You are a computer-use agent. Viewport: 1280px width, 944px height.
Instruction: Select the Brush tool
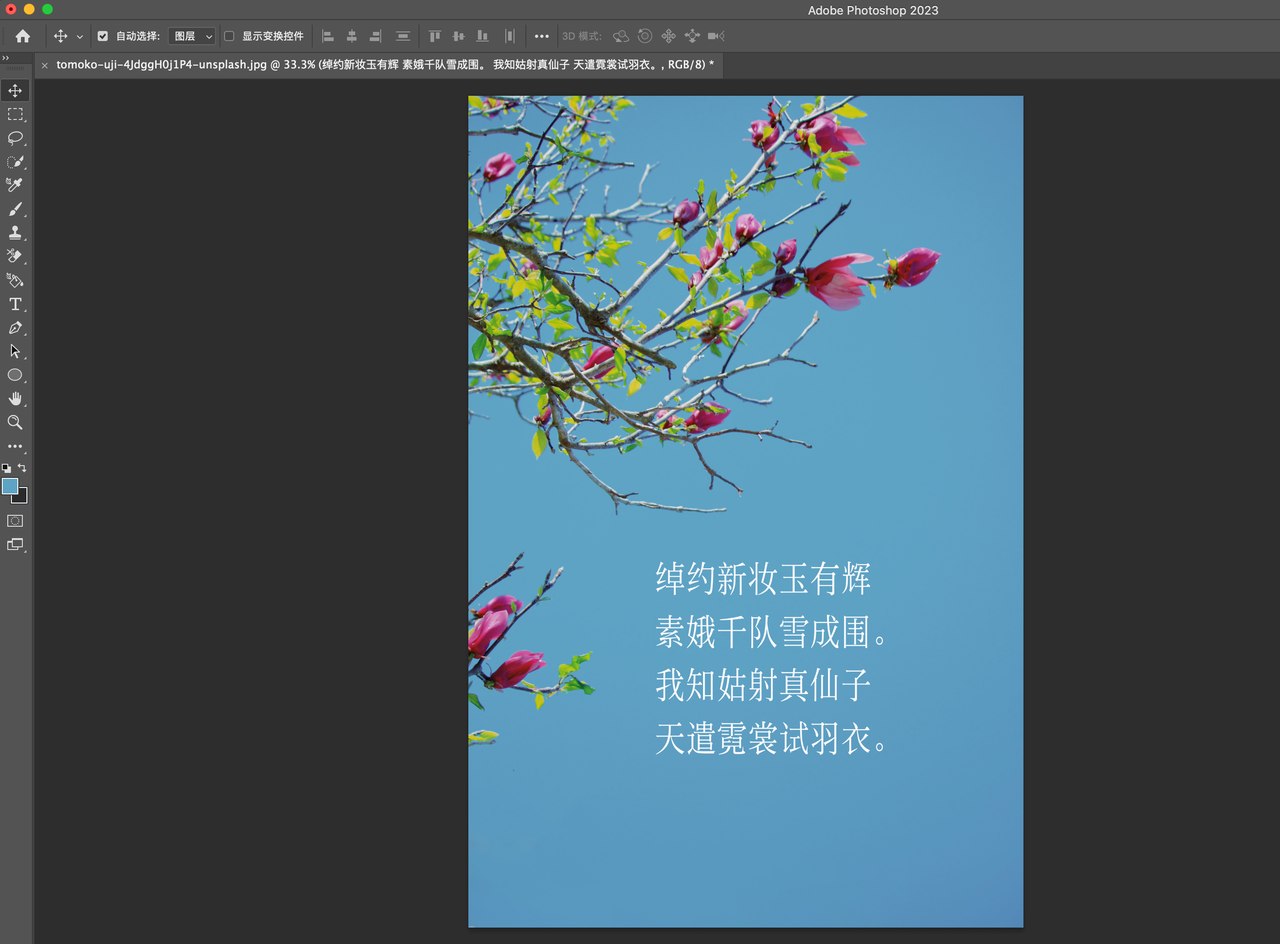(14, 208)
